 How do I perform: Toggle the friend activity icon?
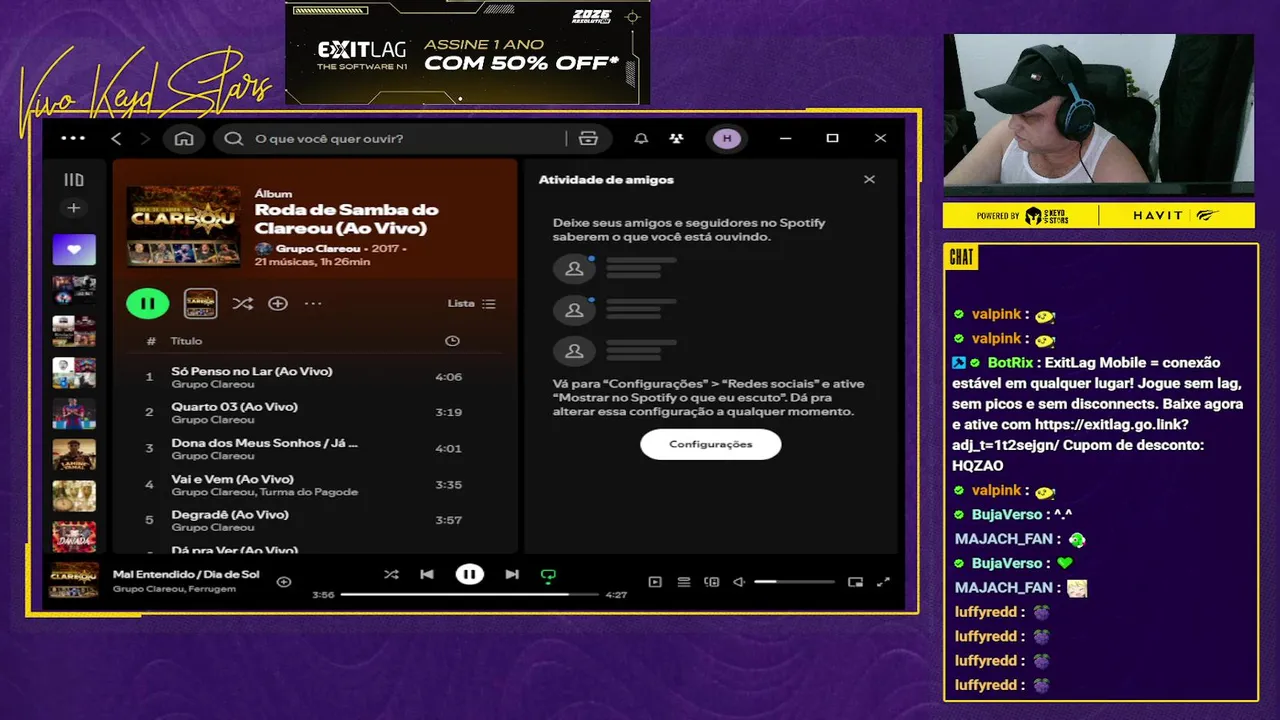(x=677, y=138)
